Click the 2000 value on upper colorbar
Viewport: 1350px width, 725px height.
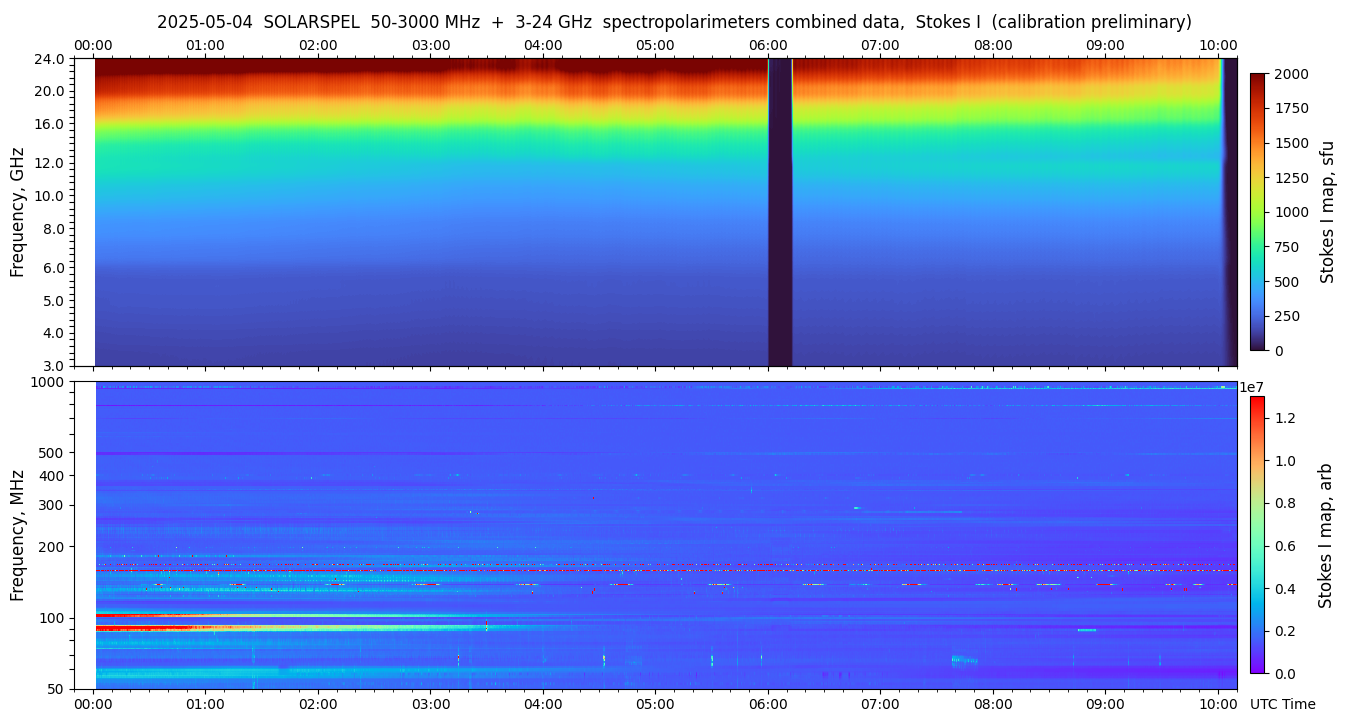1290,74
